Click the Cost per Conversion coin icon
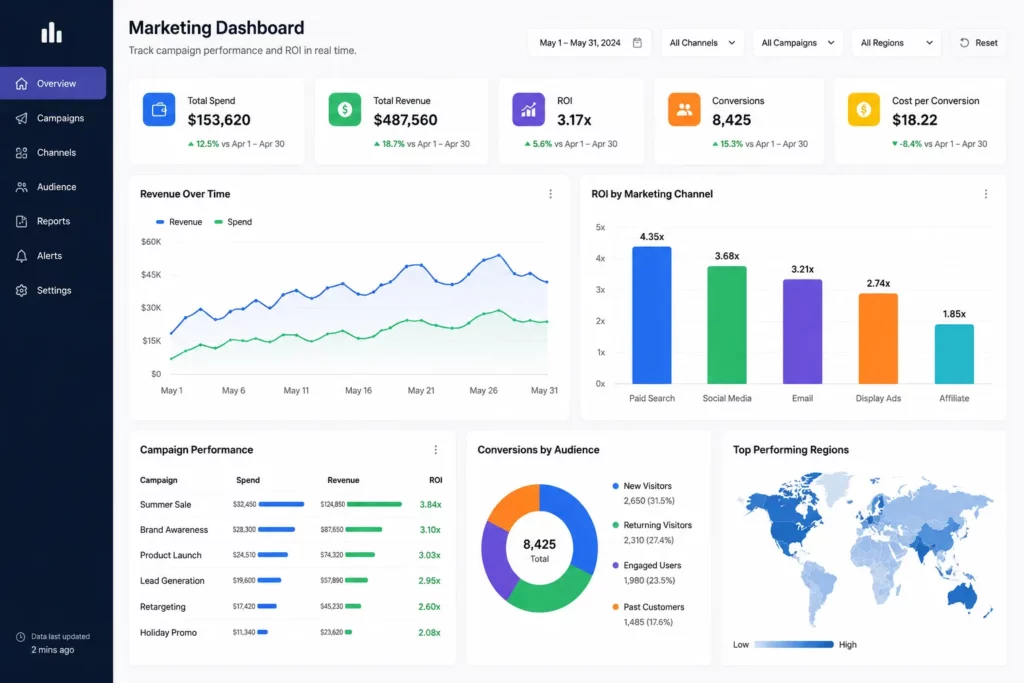Image resolution: width=1024 pixels, height=683 pixels. pyautogui.click(x=864, y=110)
